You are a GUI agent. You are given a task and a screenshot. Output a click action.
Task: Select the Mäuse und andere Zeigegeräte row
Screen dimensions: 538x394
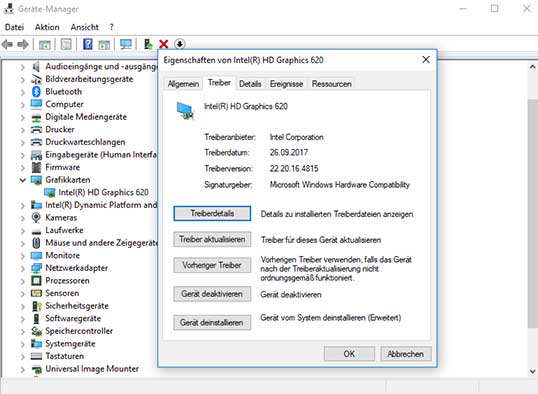[x=102, y=243]
